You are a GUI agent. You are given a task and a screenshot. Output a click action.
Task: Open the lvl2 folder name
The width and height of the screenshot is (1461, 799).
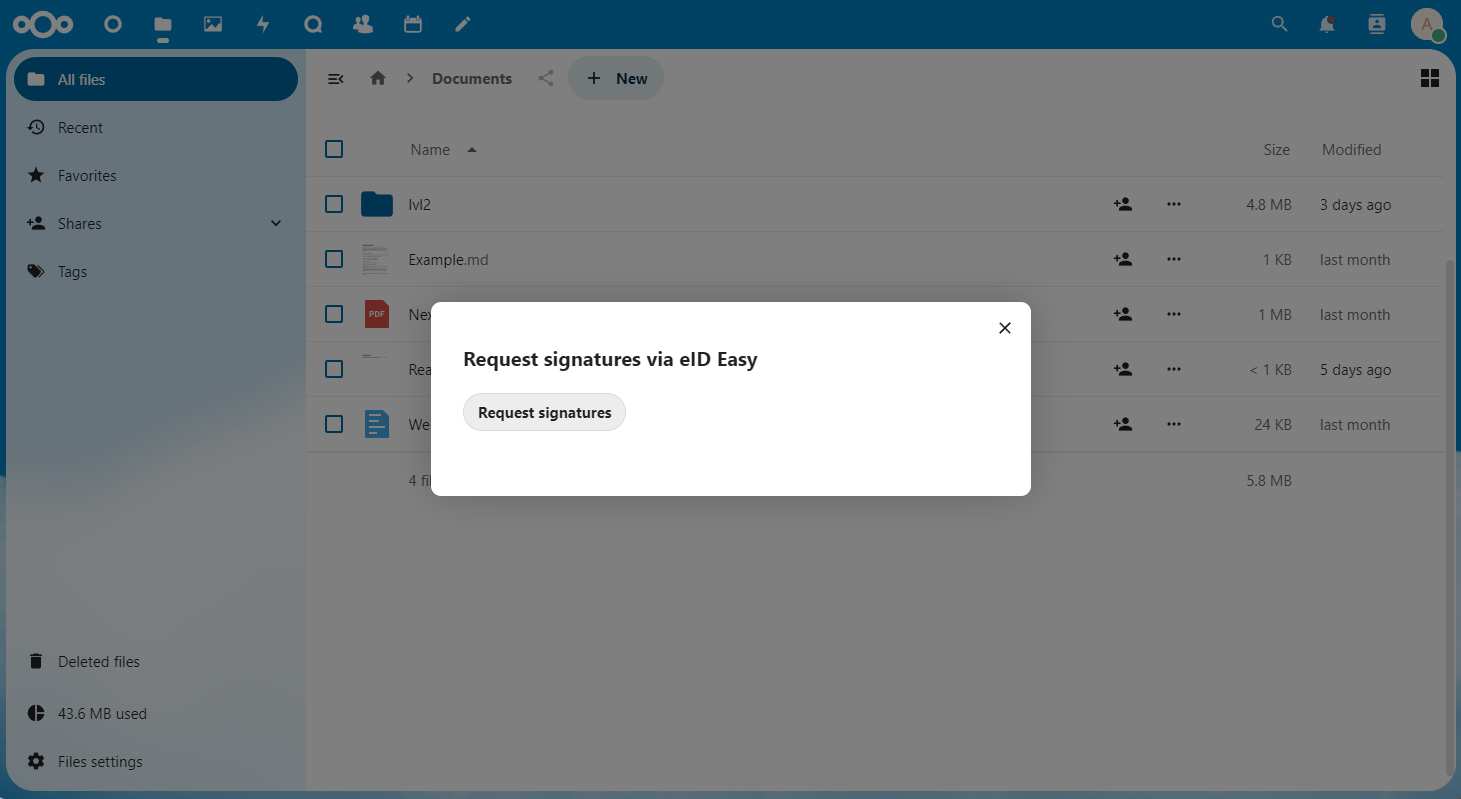click(420, 204)
